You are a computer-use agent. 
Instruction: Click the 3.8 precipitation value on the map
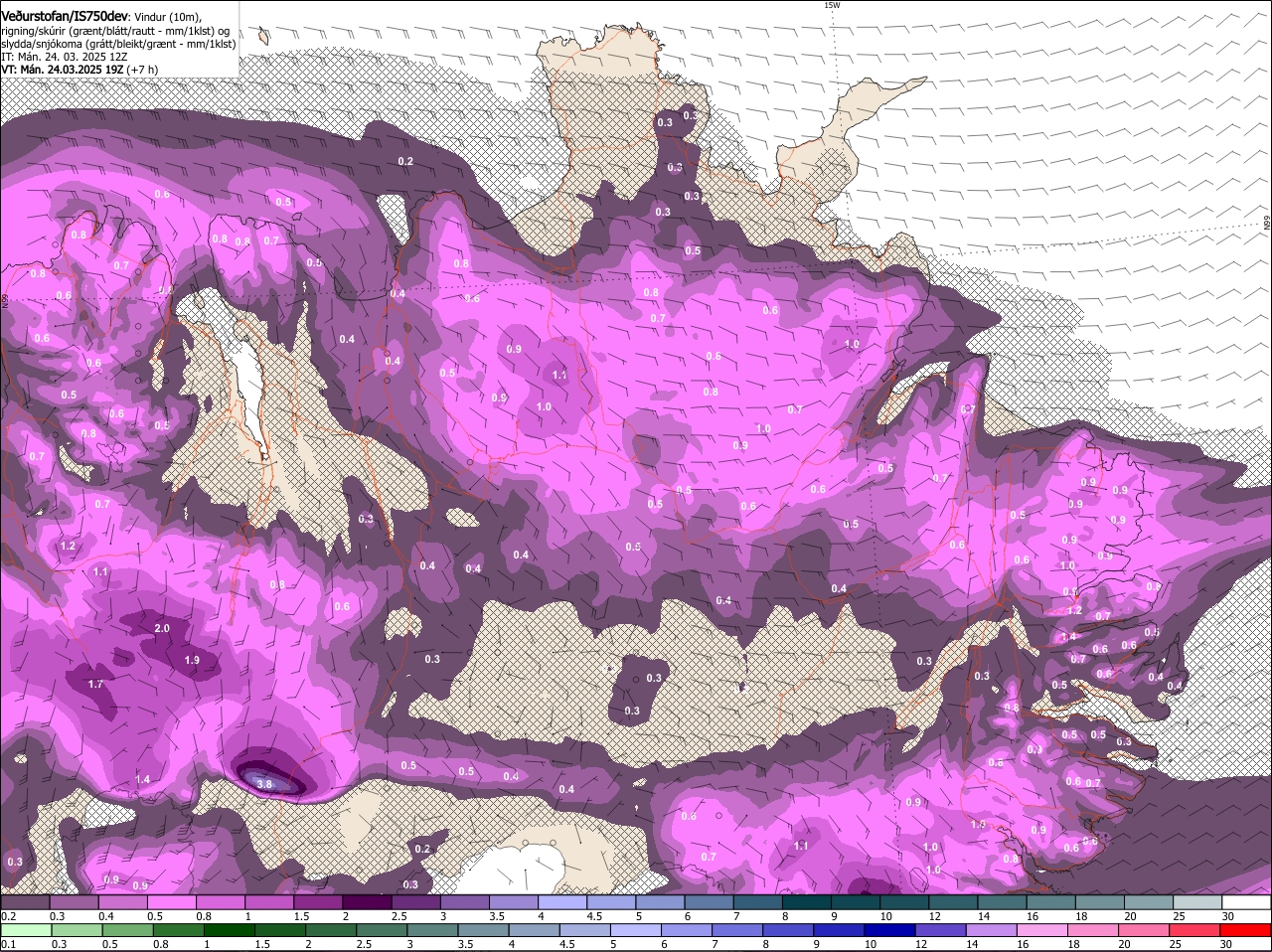[264, 784]
